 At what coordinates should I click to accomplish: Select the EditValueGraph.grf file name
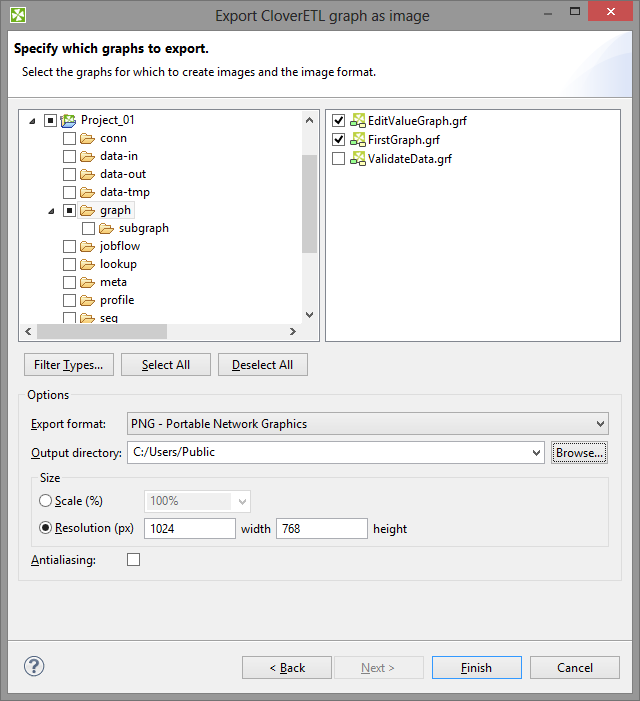(417, 121)
